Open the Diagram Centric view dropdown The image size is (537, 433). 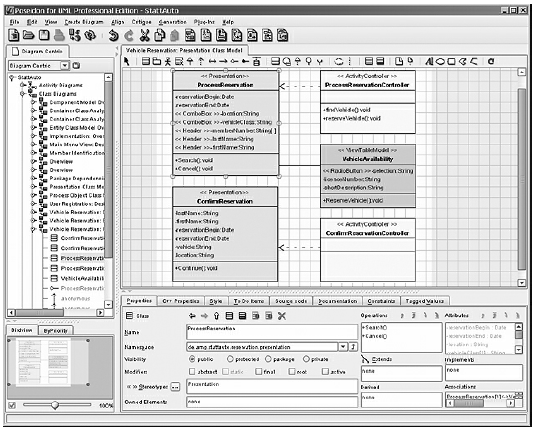(x=65, y=65)
